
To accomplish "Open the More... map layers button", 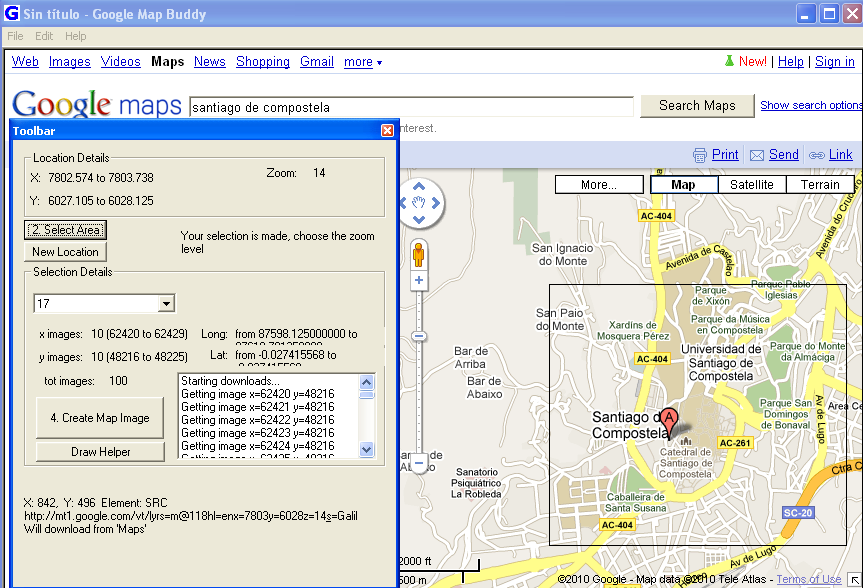I will 599,184.
